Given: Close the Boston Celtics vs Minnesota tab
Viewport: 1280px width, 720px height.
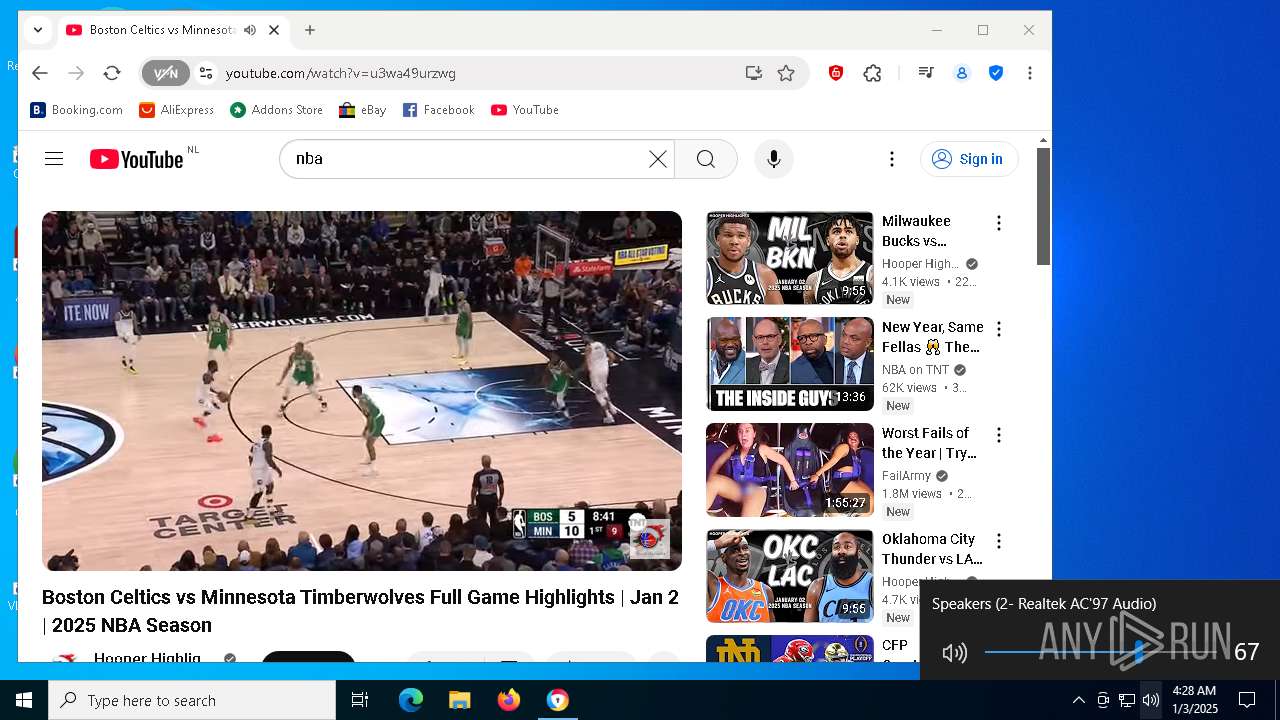Looking at the screenshot, I should (274, 30).
